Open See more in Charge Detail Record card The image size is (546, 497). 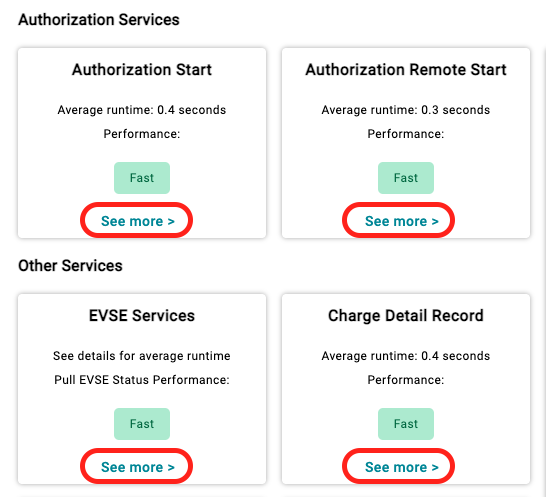click(x=402, y=467)
